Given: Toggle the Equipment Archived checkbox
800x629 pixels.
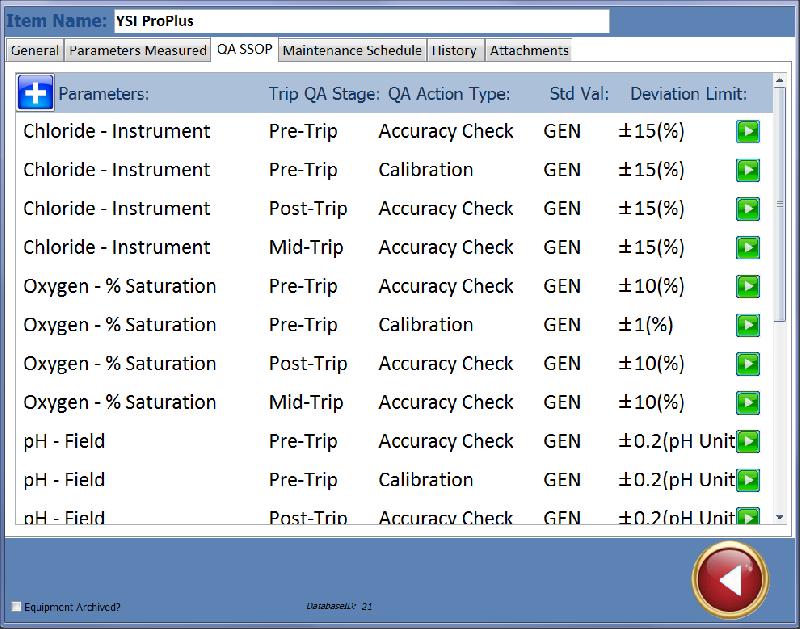Looking at the screenshot, I should (x=16, y=607).
